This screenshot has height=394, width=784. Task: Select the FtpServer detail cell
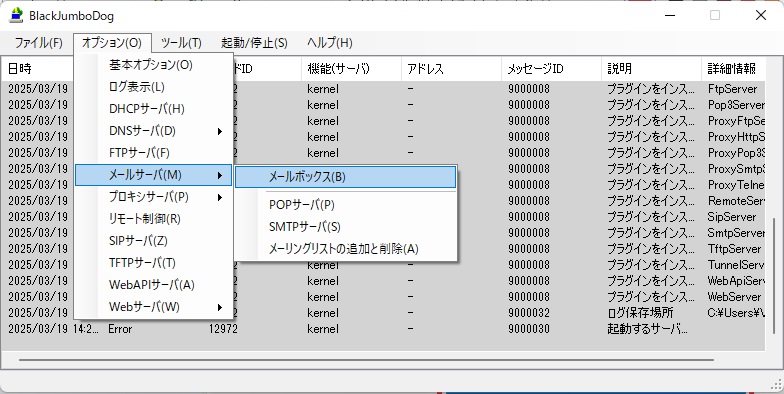pyautogui.click(x=733, y=89)
